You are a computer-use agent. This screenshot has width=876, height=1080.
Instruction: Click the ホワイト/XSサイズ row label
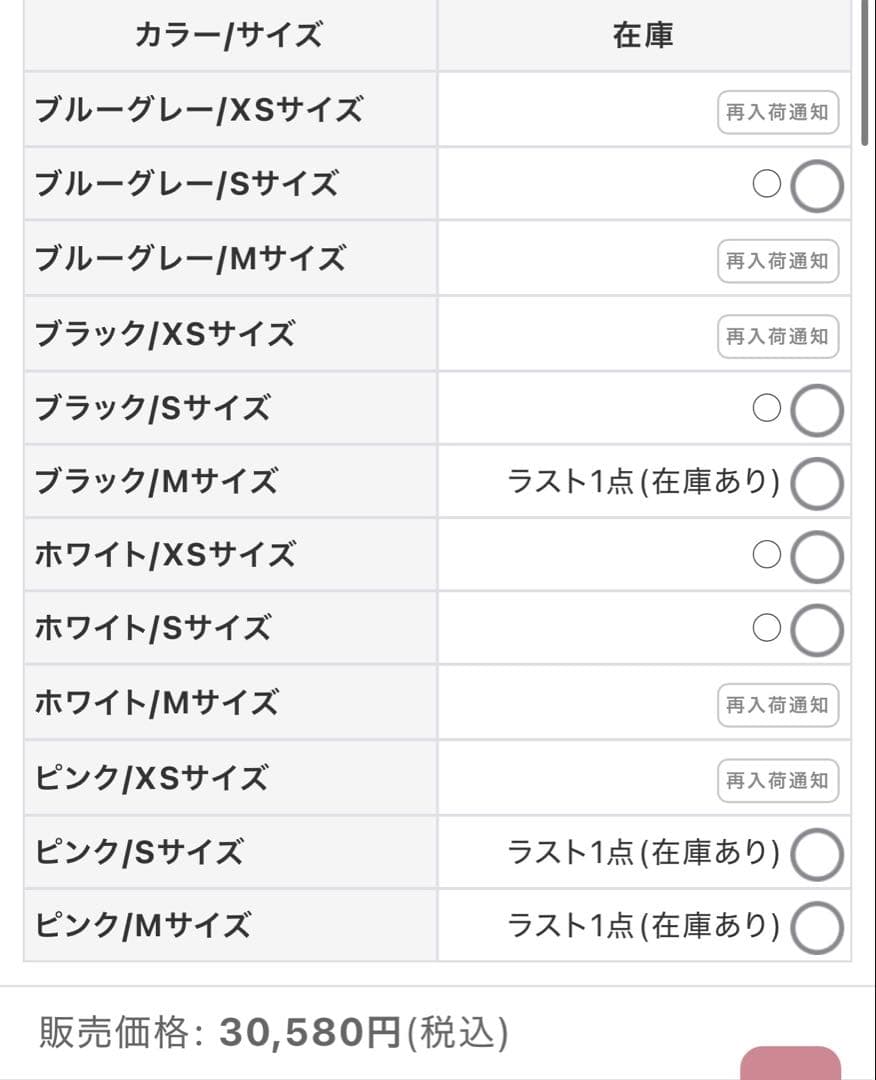[x=165, y=556]
